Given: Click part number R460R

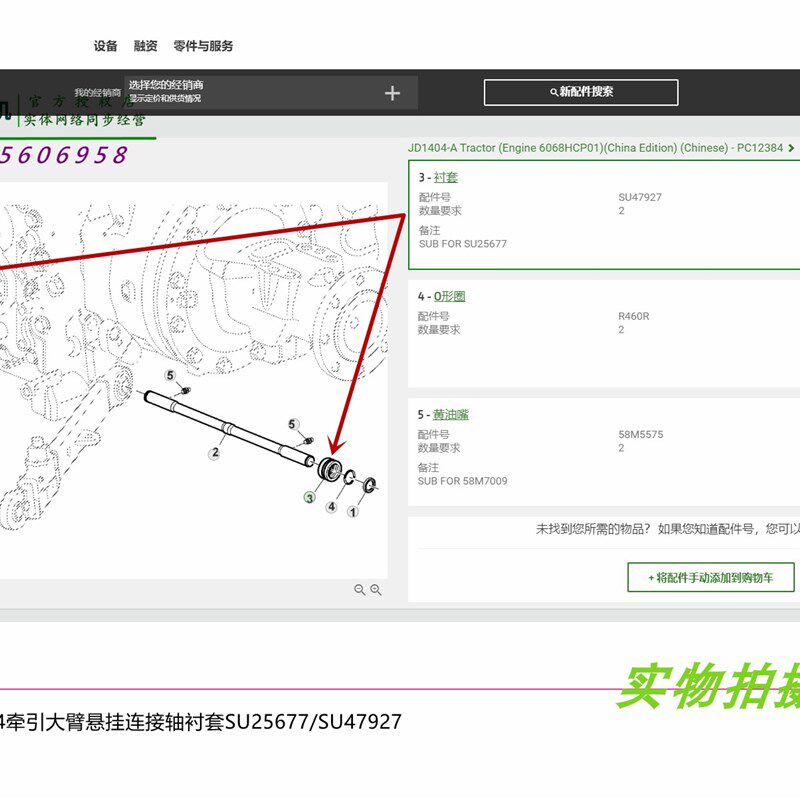Looking at the screenshot, I should click(x=634, y=316).
